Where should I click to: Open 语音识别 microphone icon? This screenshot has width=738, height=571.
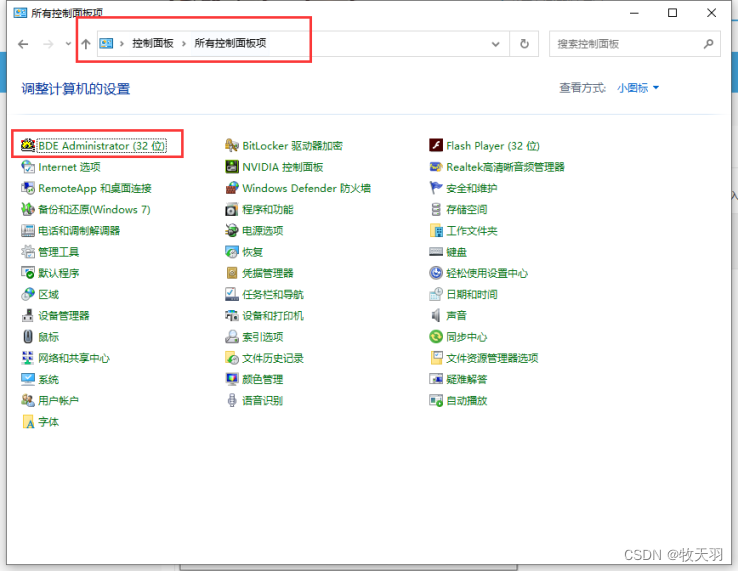(232, 400)
